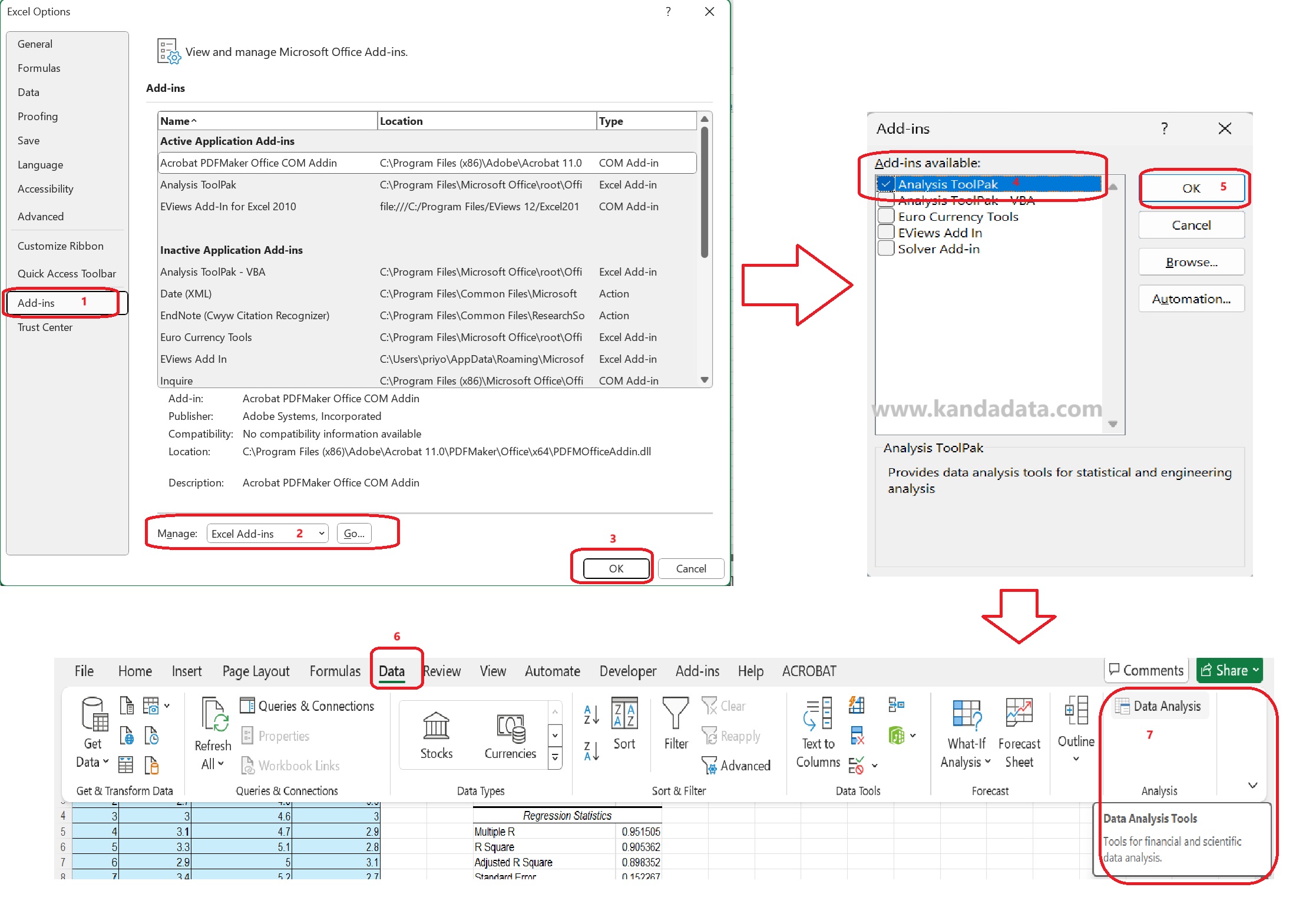
Task: Enable the Euro Currency Tools add-in
Action: pos(886,214)
